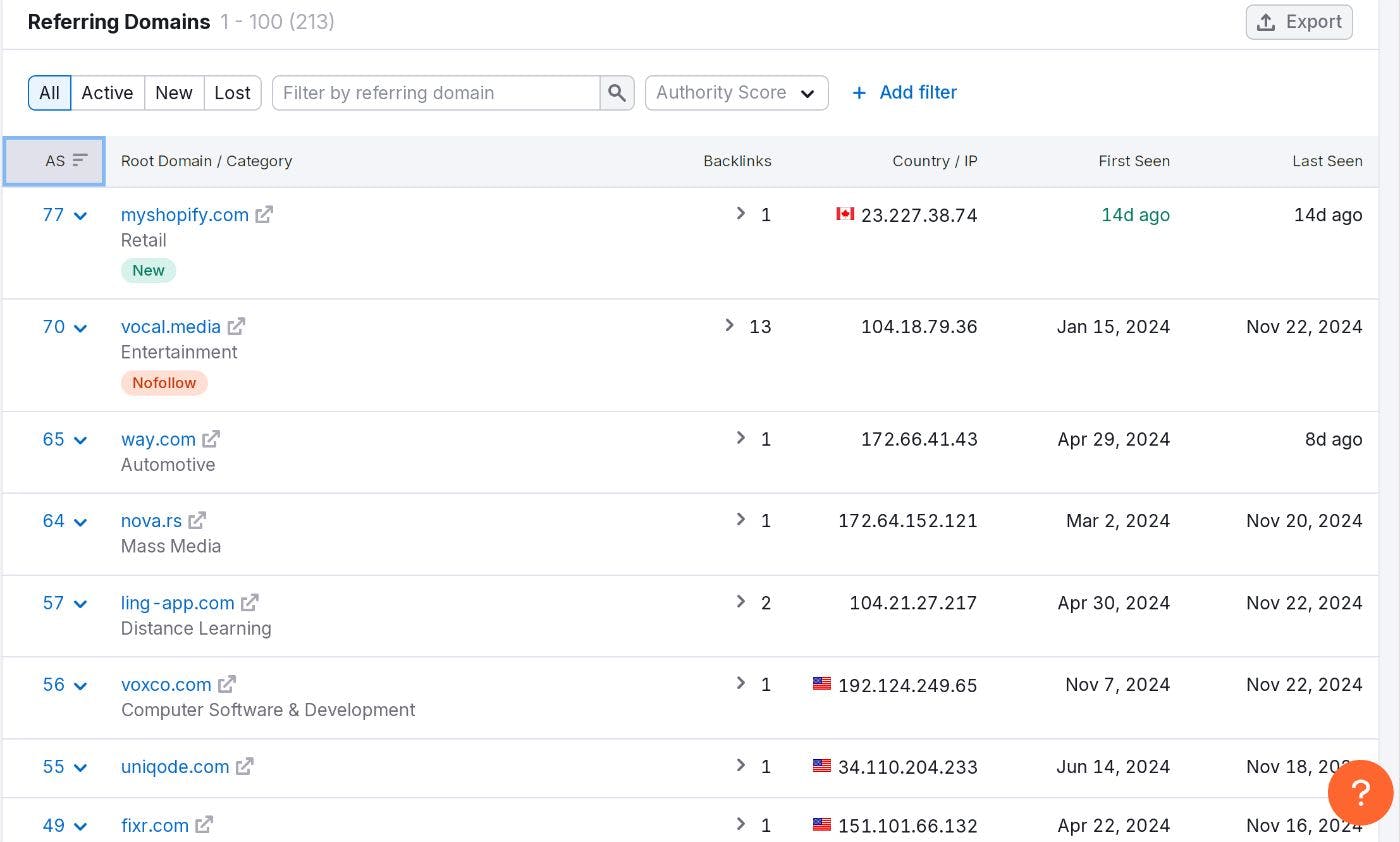The height and width of the screenshot is (842, 1400).
Task: Expand authority score 57 chevron
Action: click(80, 604)
